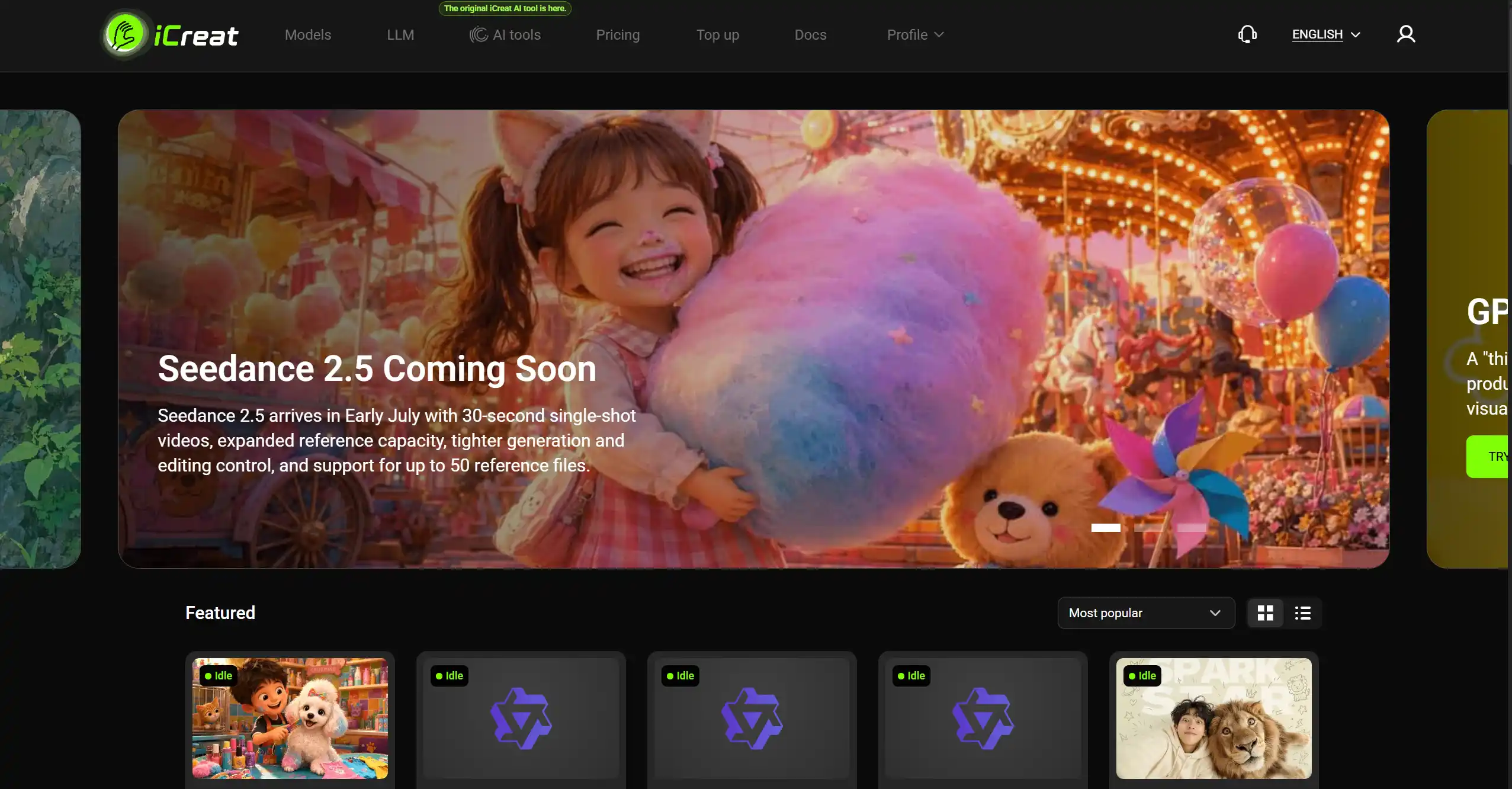Click the 'original iCreat AI tool is here' badge
The height and width of the screenshot is (789, 1512).
pyautogui.click(x=505, y=8)
